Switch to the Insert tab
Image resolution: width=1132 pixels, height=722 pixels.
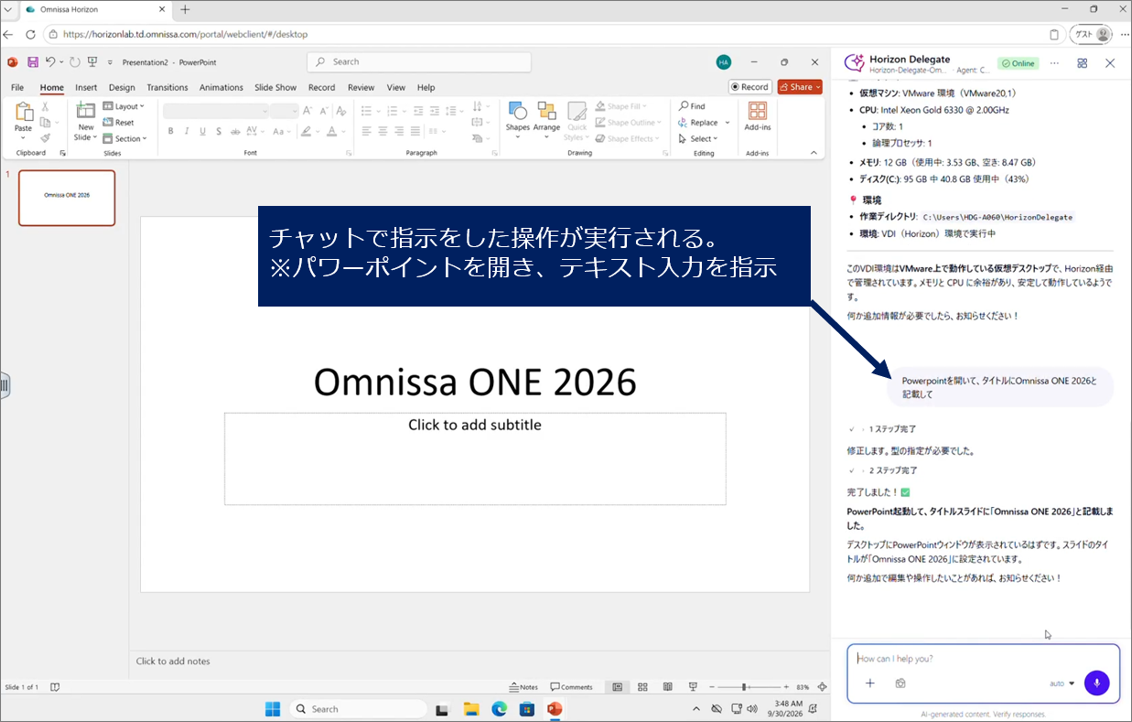[86, 87]
